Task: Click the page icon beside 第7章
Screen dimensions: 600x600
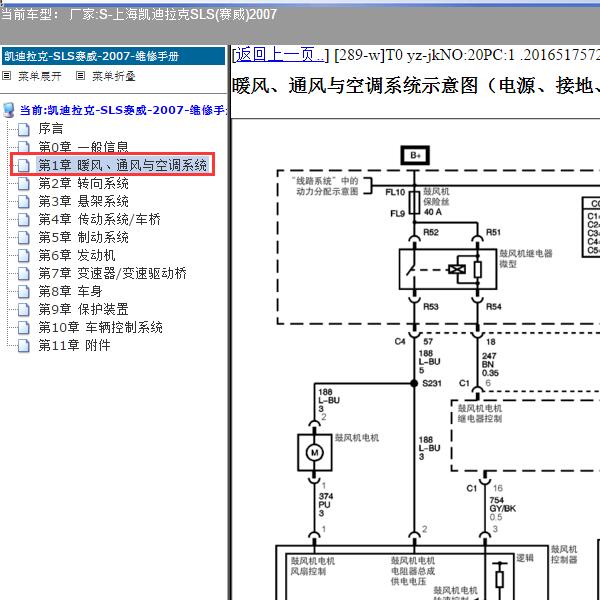Action: 24,274
